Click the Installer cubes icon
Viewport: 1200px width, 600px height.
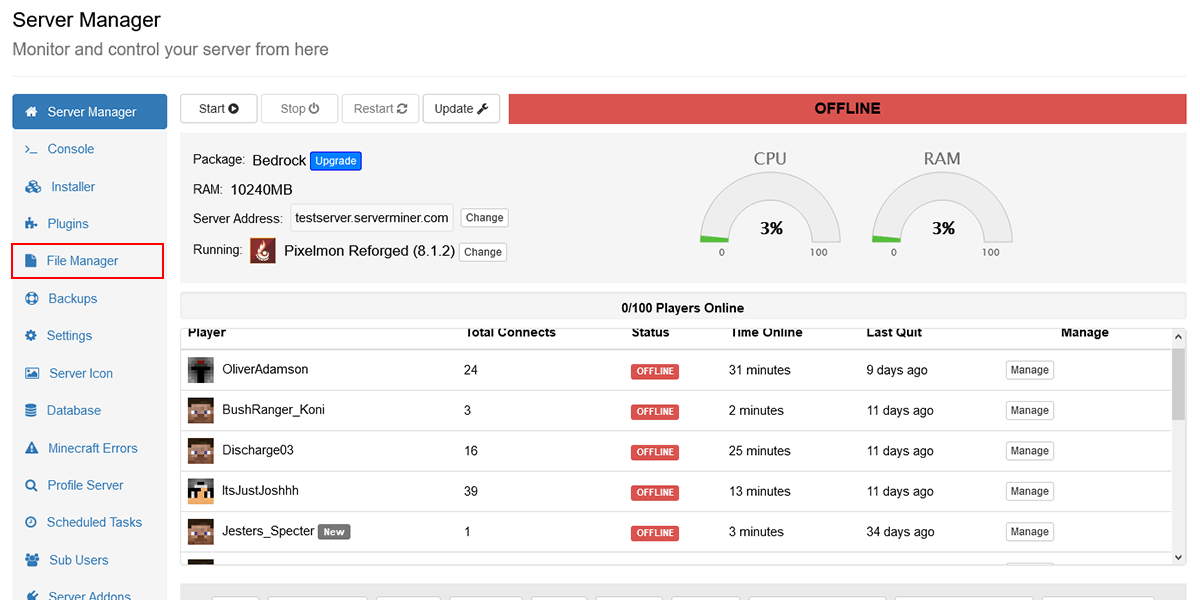33,187
